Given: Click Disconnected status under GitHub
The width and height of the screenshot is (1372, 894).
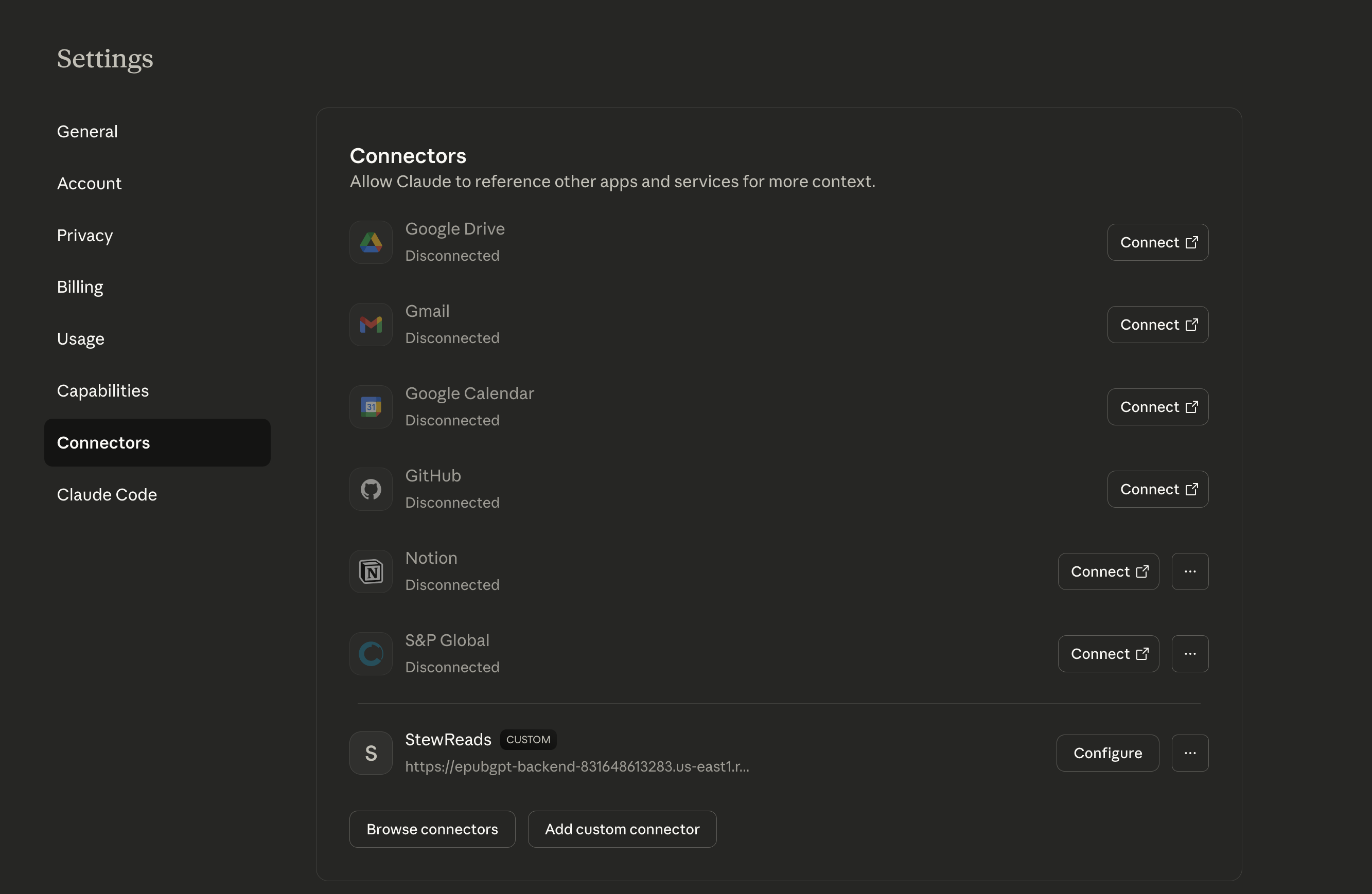Looking at the screenshot, I should coord(452,504).
